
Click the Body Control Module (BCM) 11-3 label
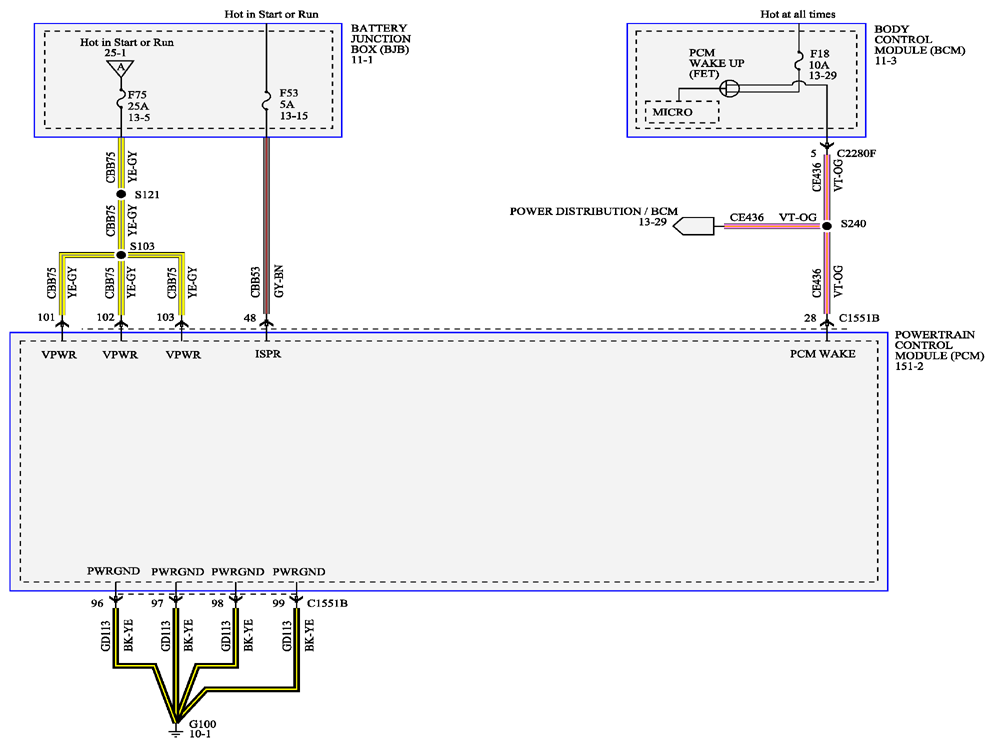(919, 45)
